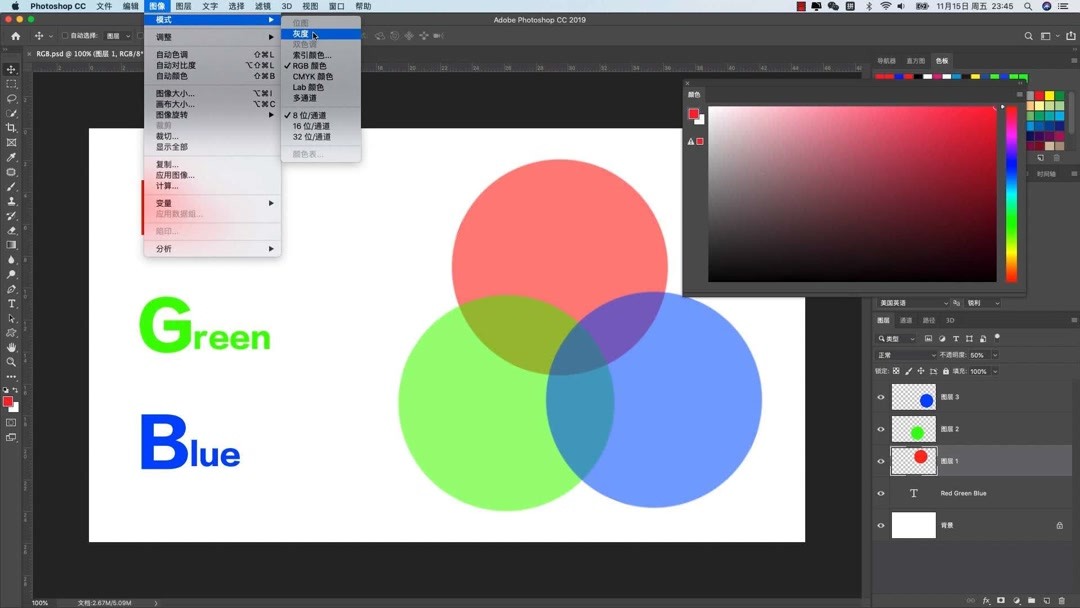This screenshot has width=1080, height=608.
Task: Expand the 不透明度 opacity dropdown
Action: [x=994, y=355]
